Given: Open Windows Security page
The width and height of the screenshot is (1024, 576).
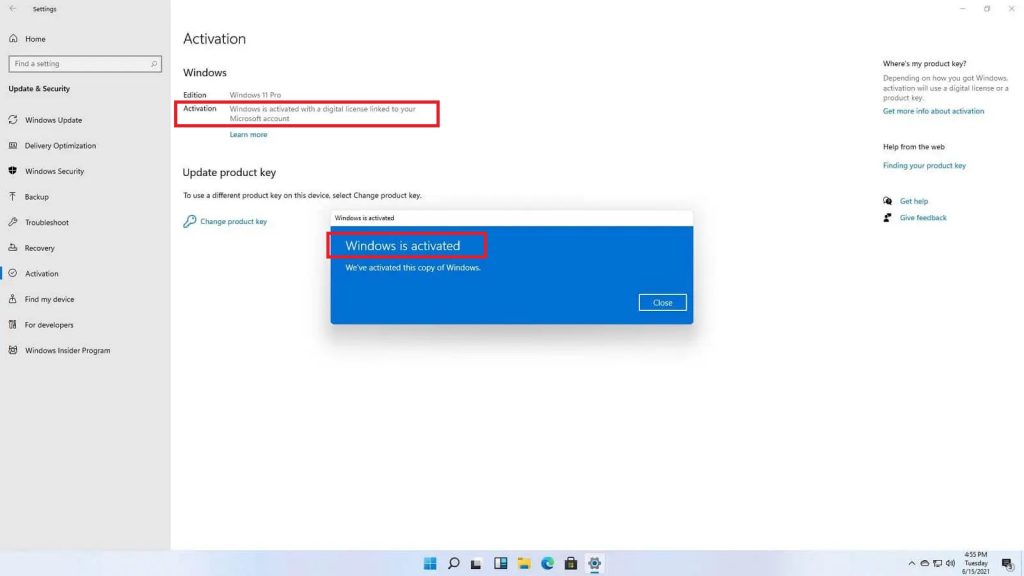Looking at the screenshot, I should point(54,171).
